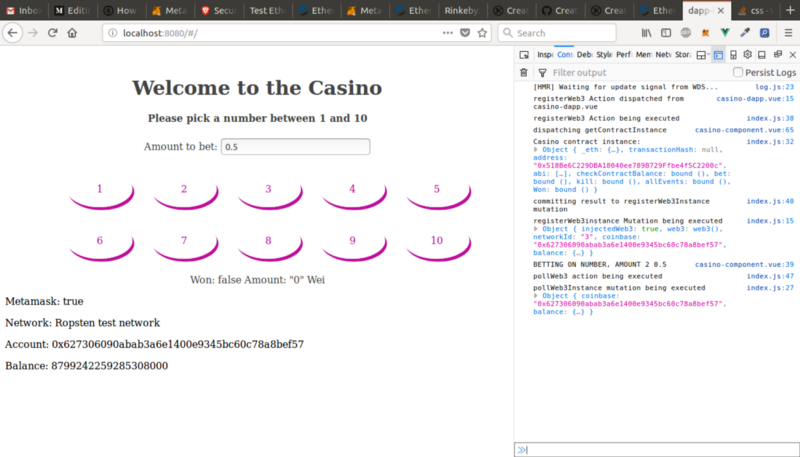Open casino-component.vue:65 source link

pyautogui.click(x=744, y=130)
